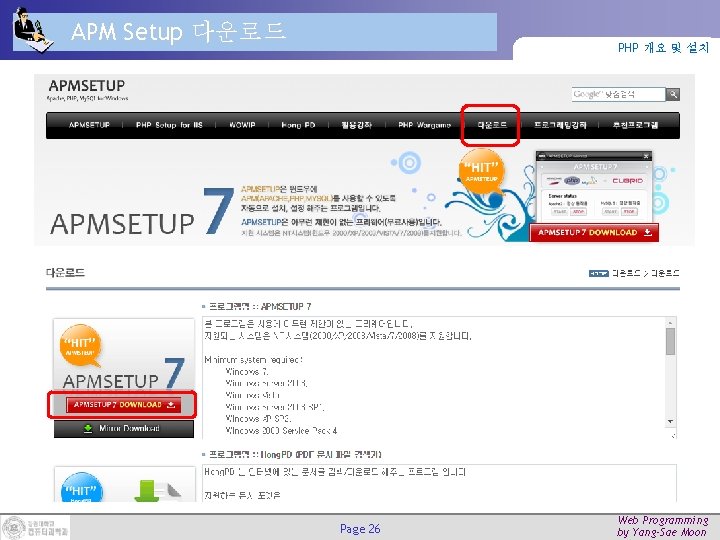Click the orange HIT badge in banner
The width and height of the screenshot is (720, 540).
click(481, 172)
